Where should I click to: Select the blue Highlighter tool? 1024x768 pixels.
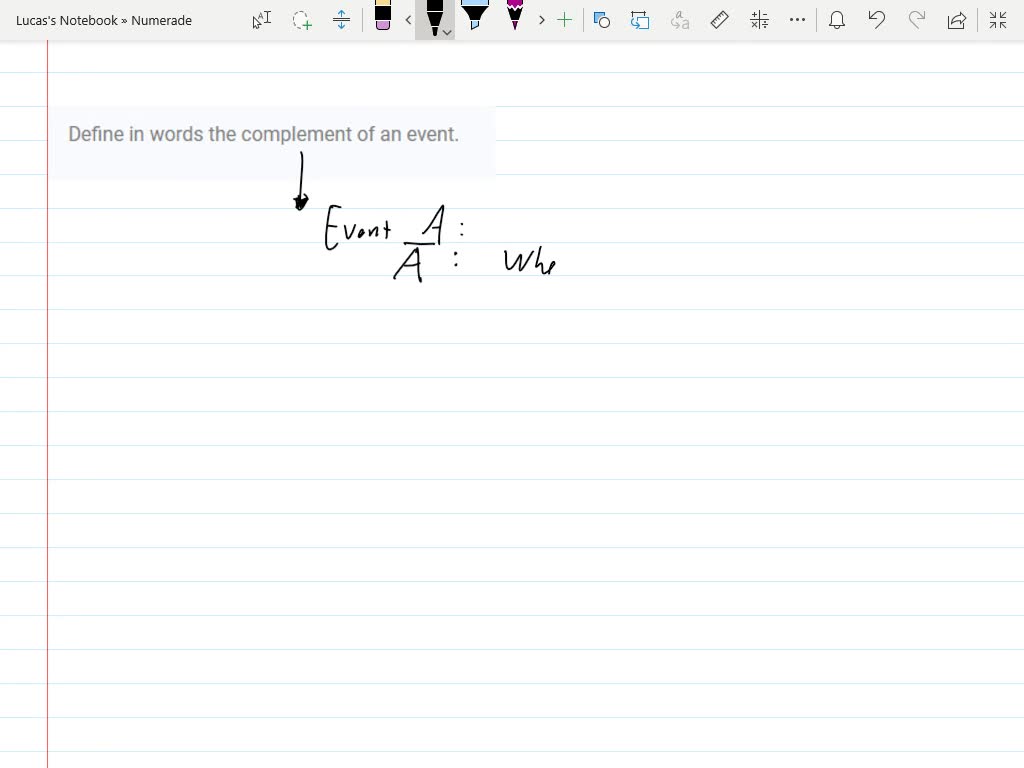474,18
